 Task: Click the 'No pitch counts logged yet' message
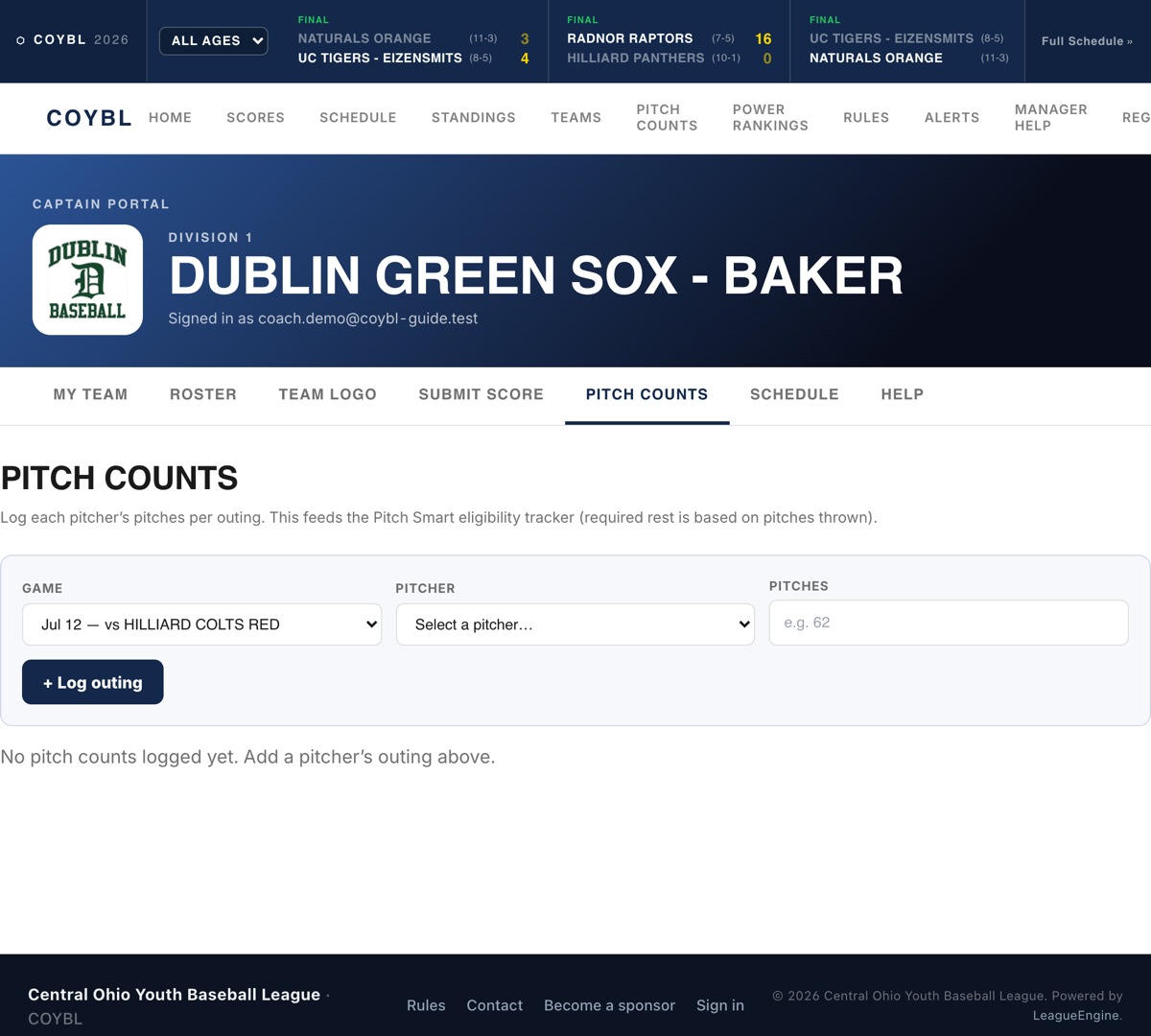(247, 757)
